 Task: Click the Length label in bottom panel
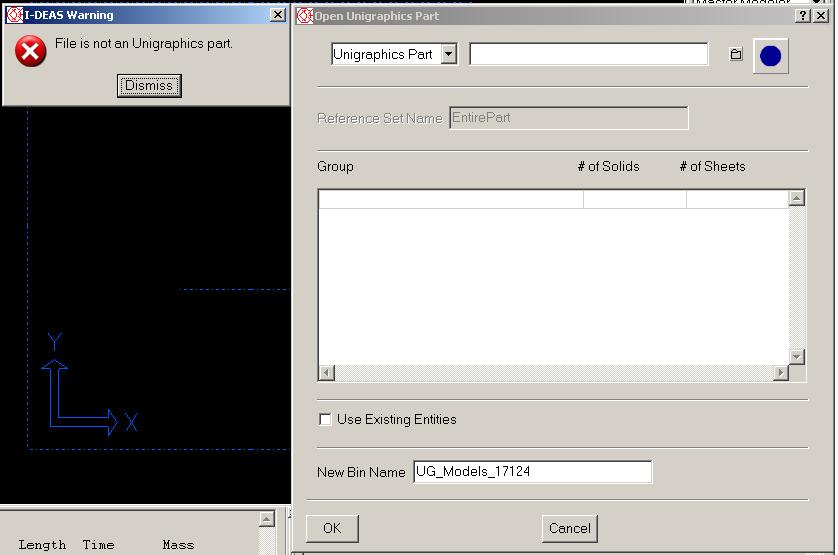[42, 545]
